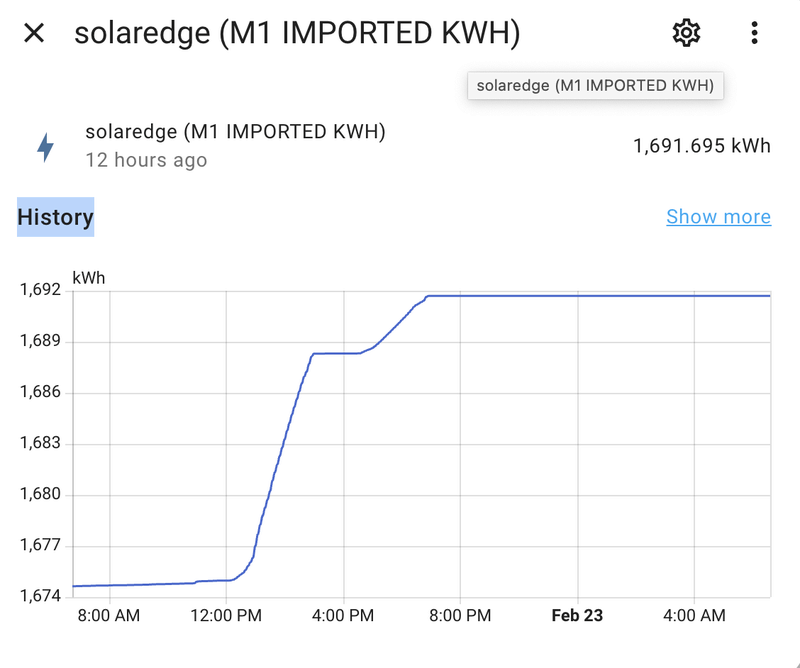The height and width of the screenshot is (668, 800).
Task: Click the 1,692 y-axis label
Action: tap(40, 290)
